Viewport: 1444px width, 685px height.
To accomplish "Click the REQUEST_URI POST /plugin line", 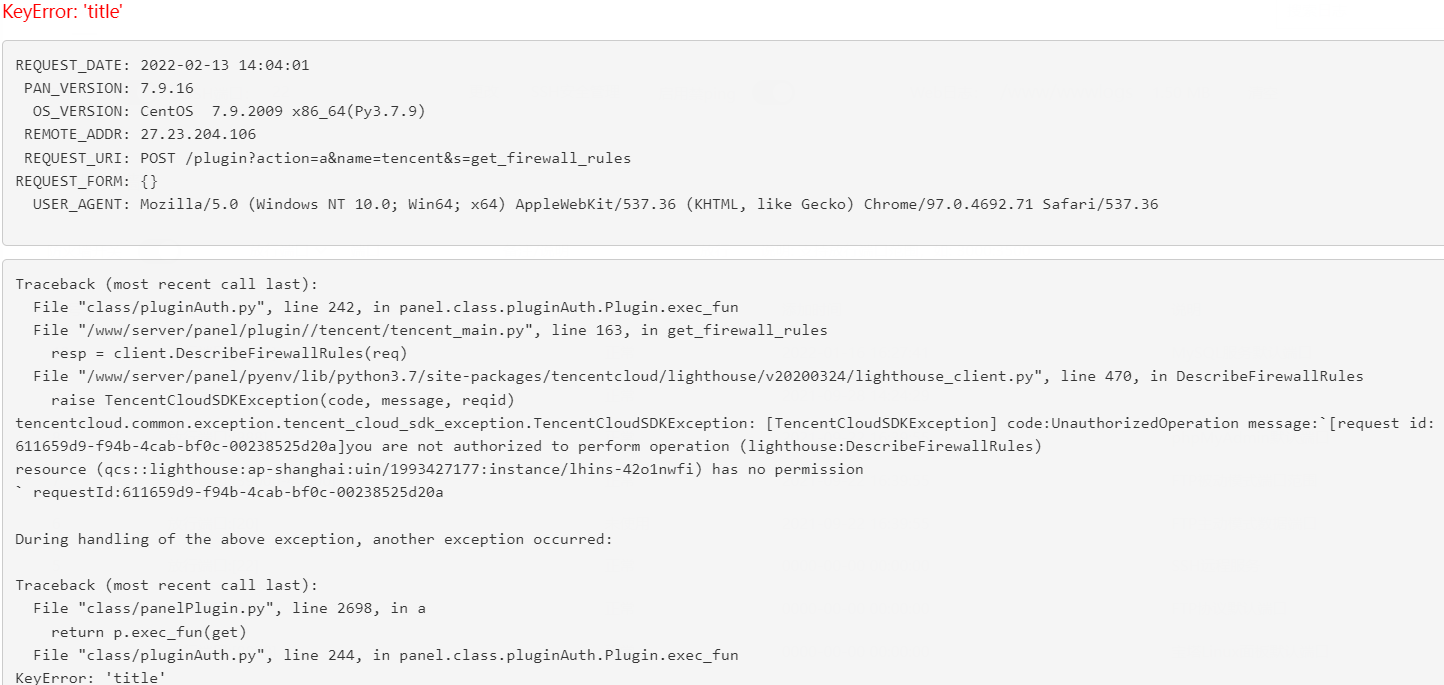I will click(x=327, y=158).
